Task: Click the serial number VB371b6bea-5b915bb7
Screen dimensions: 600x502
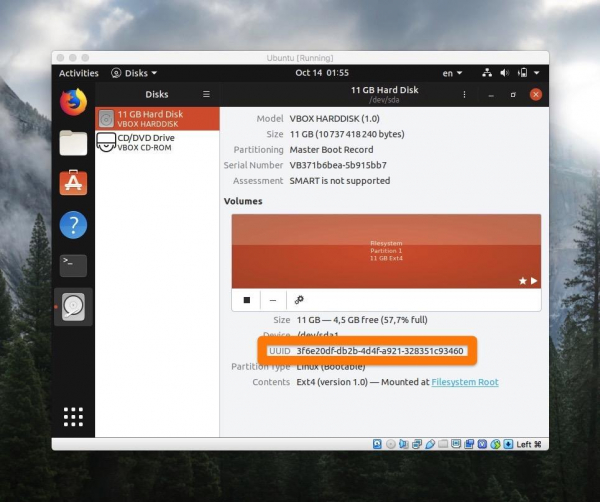Action: pos(338,165)
